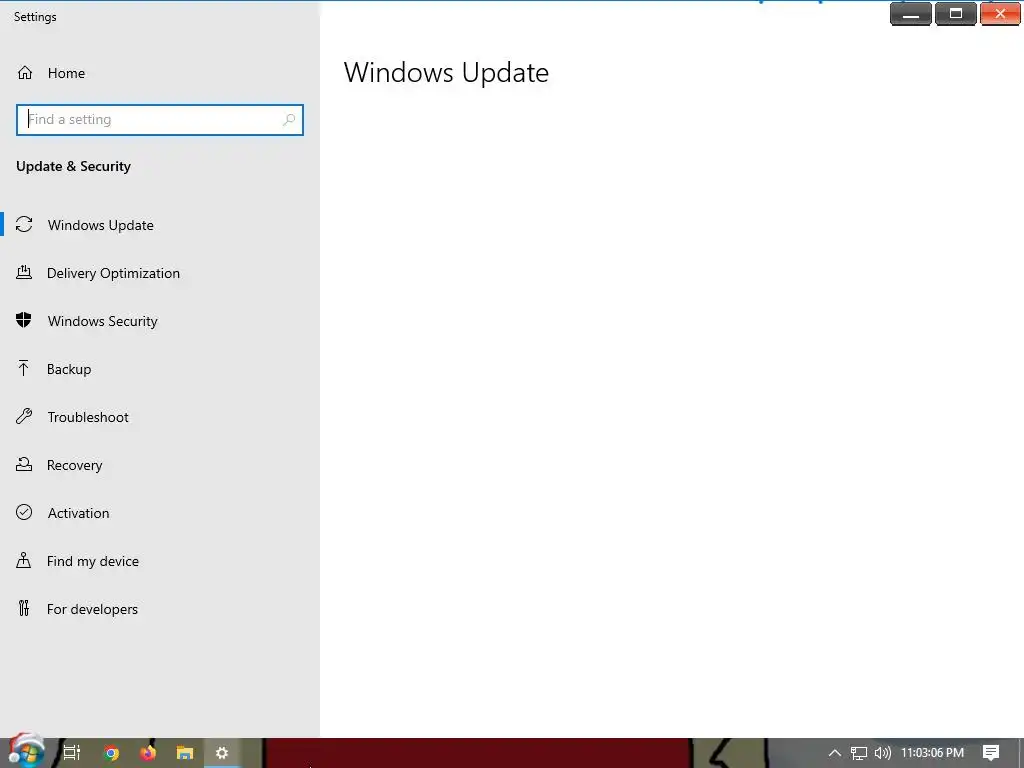Click the taskbar clock 11:03:06 PM
This screenshot has height=768, width=1024.
933,753
